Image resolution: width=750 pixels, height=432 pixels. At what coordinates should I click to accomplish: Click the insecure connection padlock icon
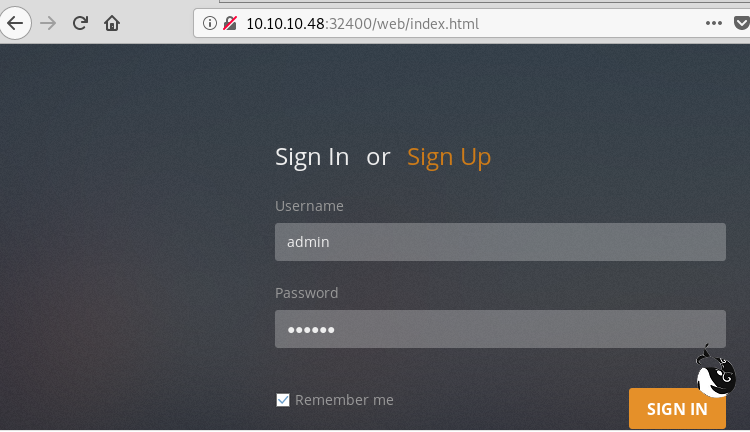point(230,22)
